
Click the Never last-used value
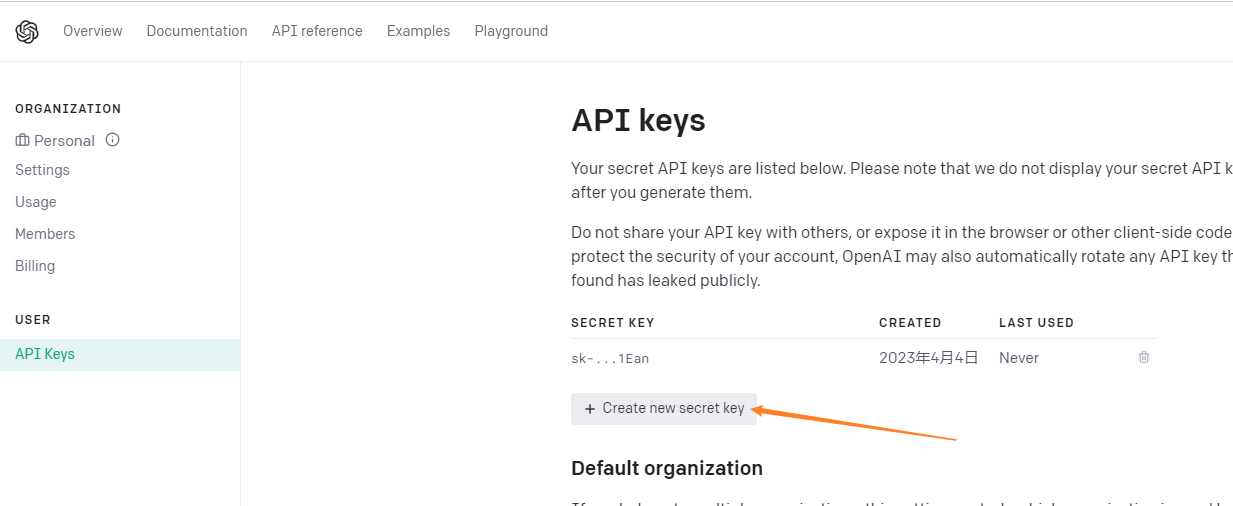click(1019, 358)
